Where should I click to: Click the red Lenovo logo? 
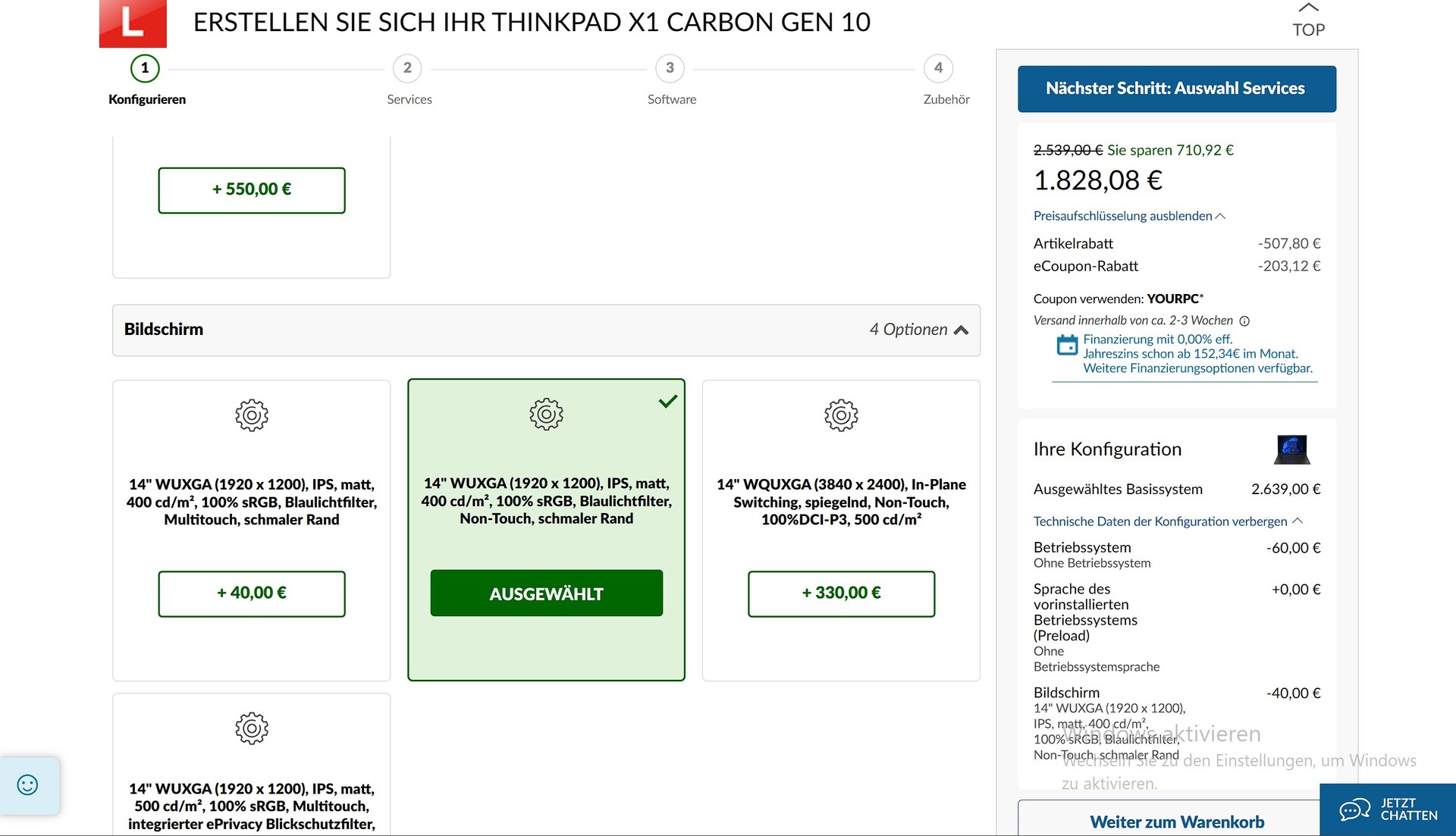[133, 23]
